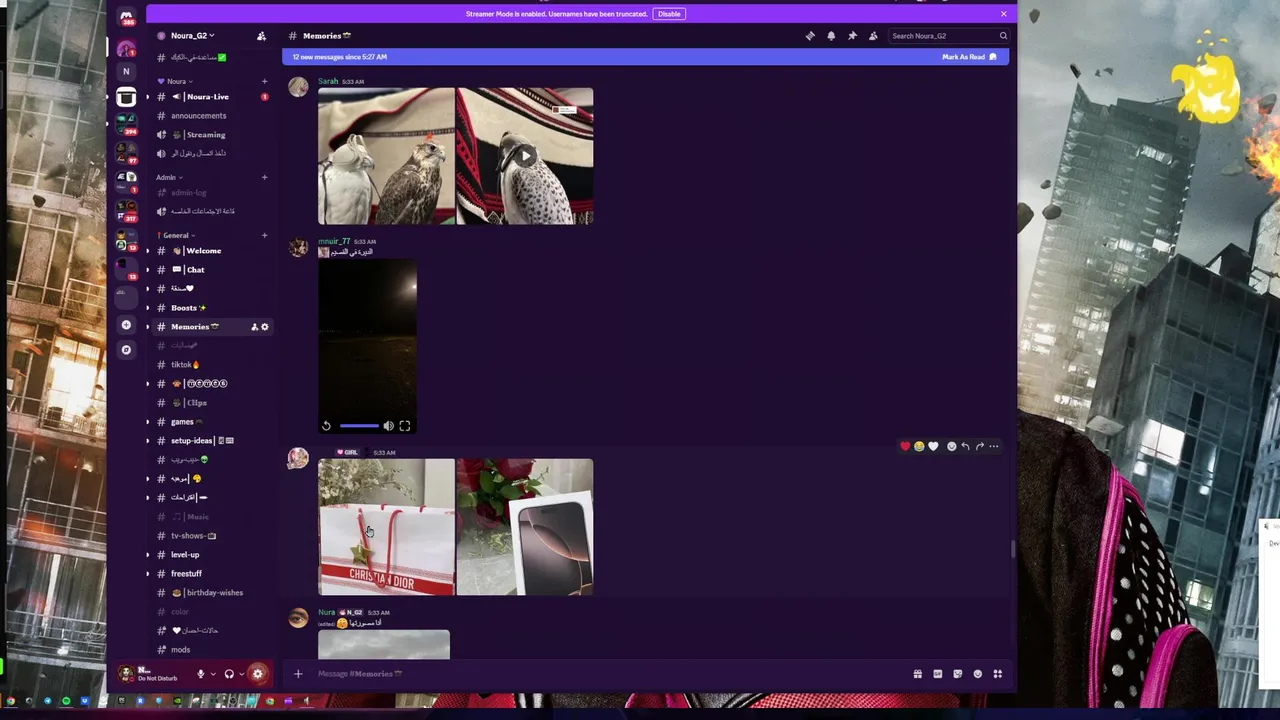Open notification settings bell icon
Screen dimensions: 1280x720
(x=831, y=36)
